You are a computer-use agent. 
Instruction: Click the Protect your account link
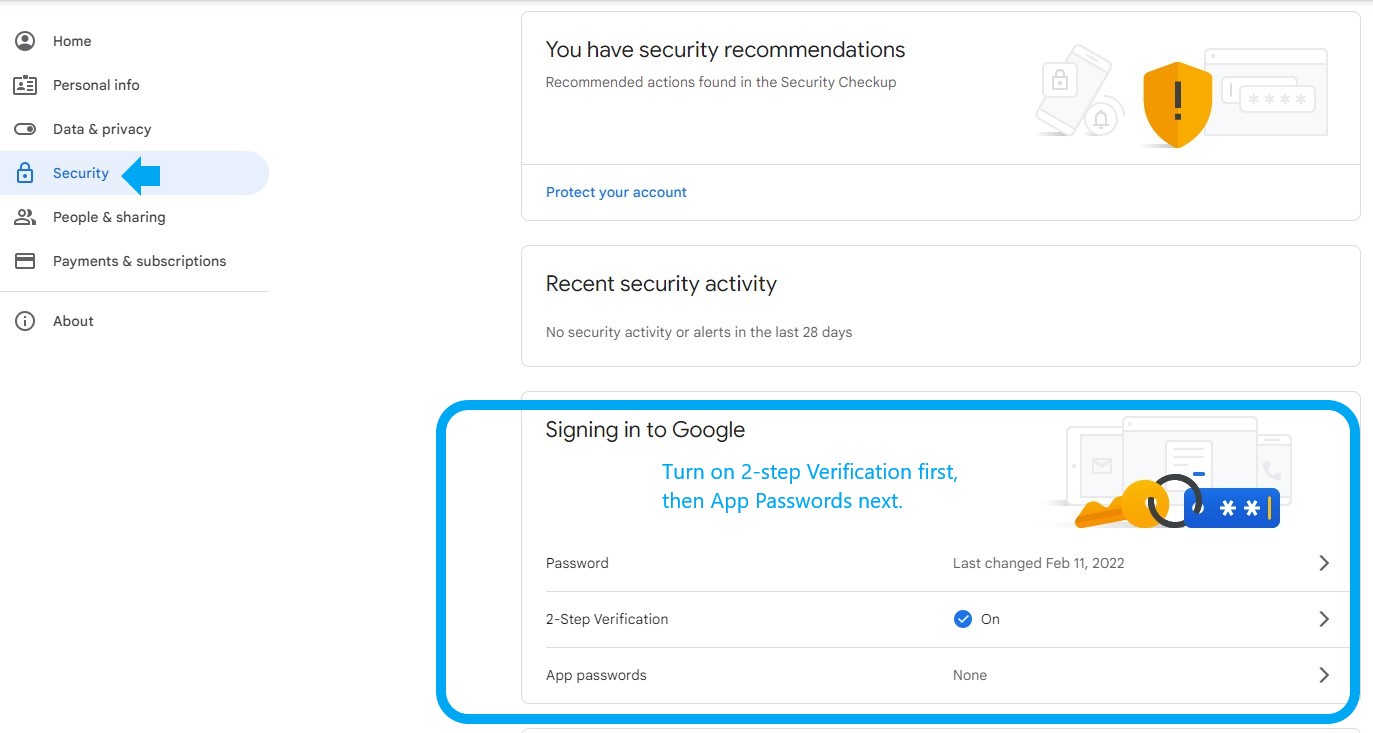pos(616,192)
